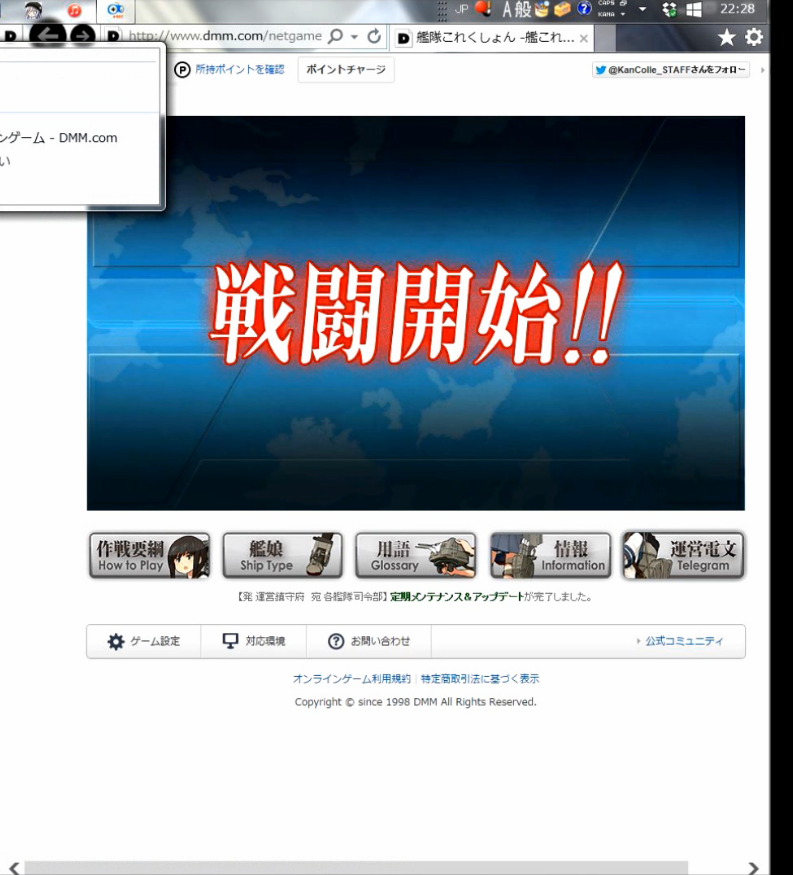793x875 pixels.
Task: Expand the hidden tray icons arrow
Action: pos(642,9)
